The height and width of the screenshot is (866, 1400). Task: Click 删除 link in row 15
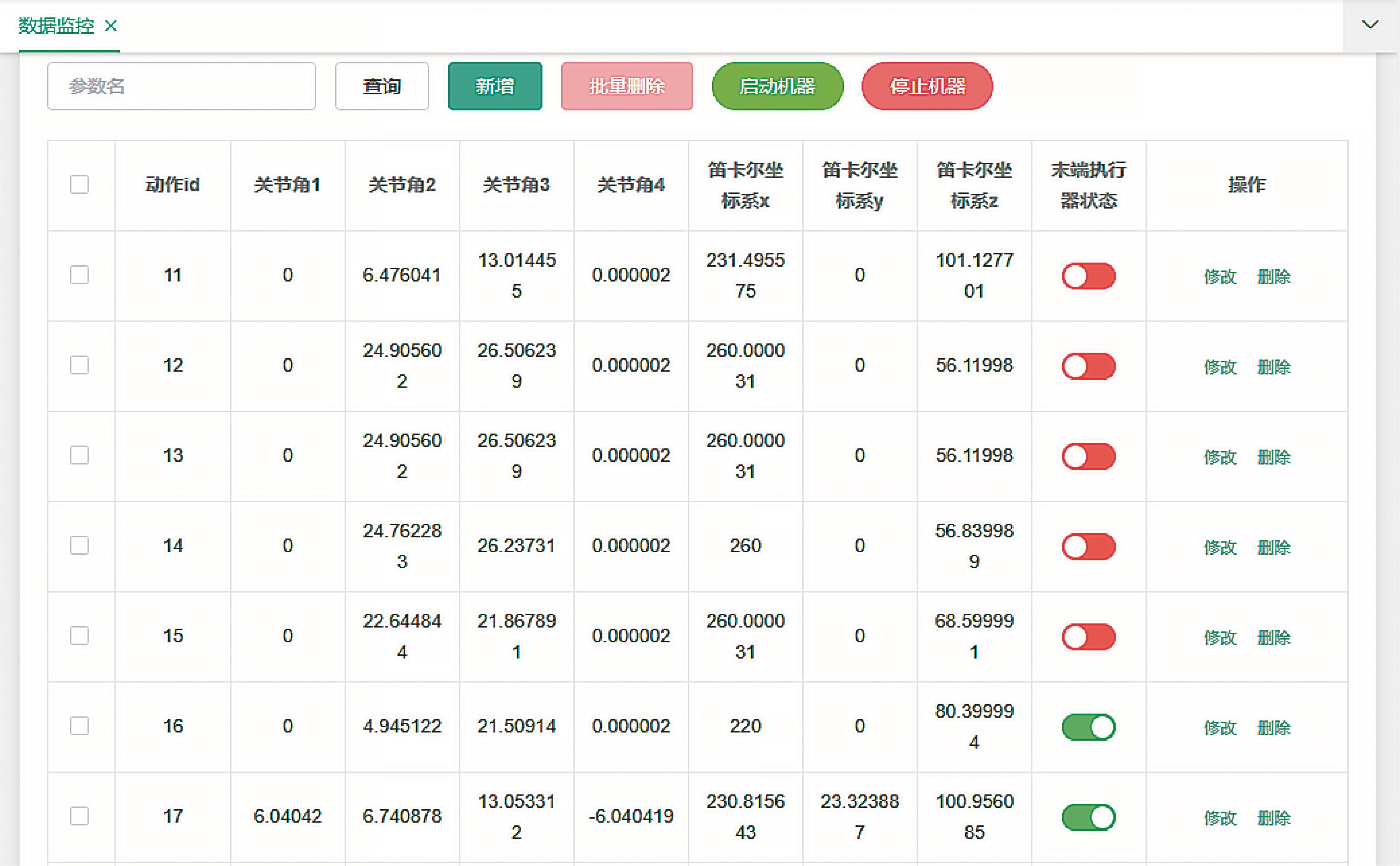click(x=1274, y=638)
